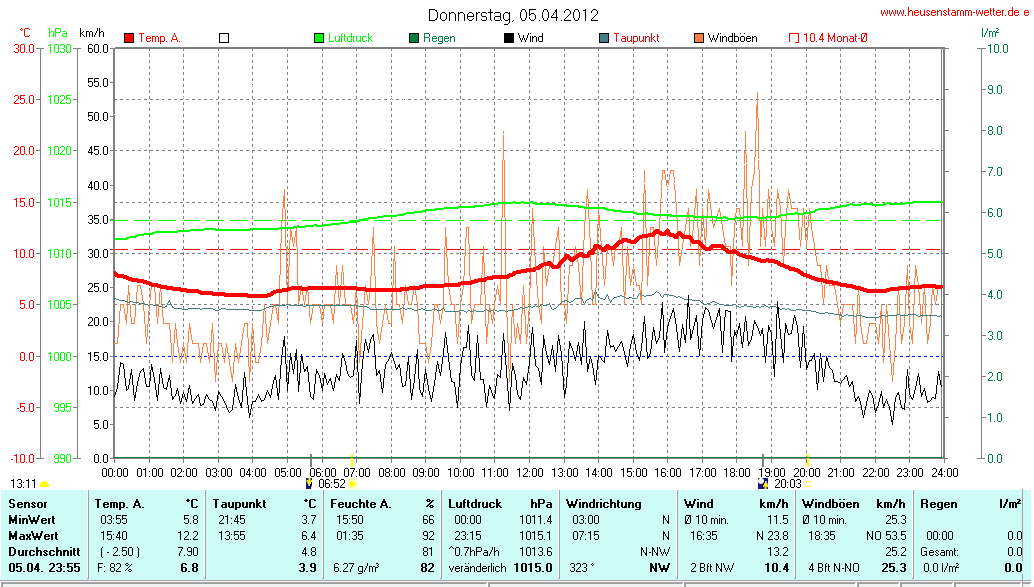Viewport: 1034px width, 587px height.
Task: Click the black Wind legend square
Action: pyautogui.click(x=509, y=38)
